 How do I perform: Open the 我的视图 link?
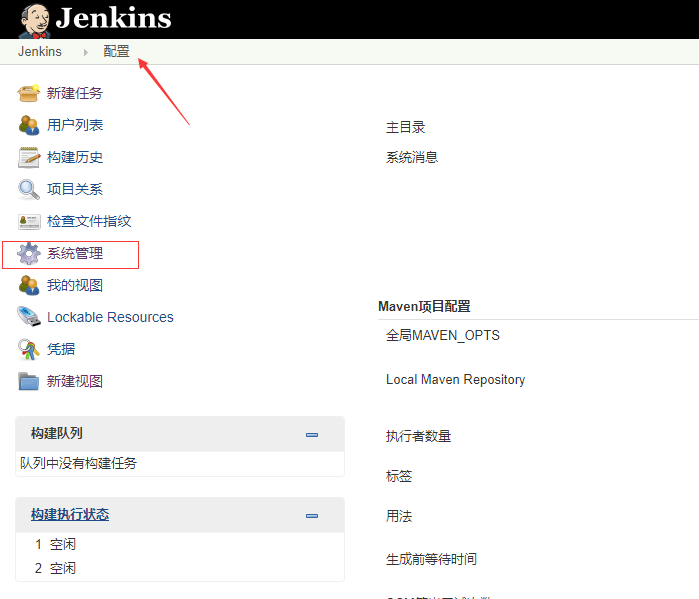(75, 286)
